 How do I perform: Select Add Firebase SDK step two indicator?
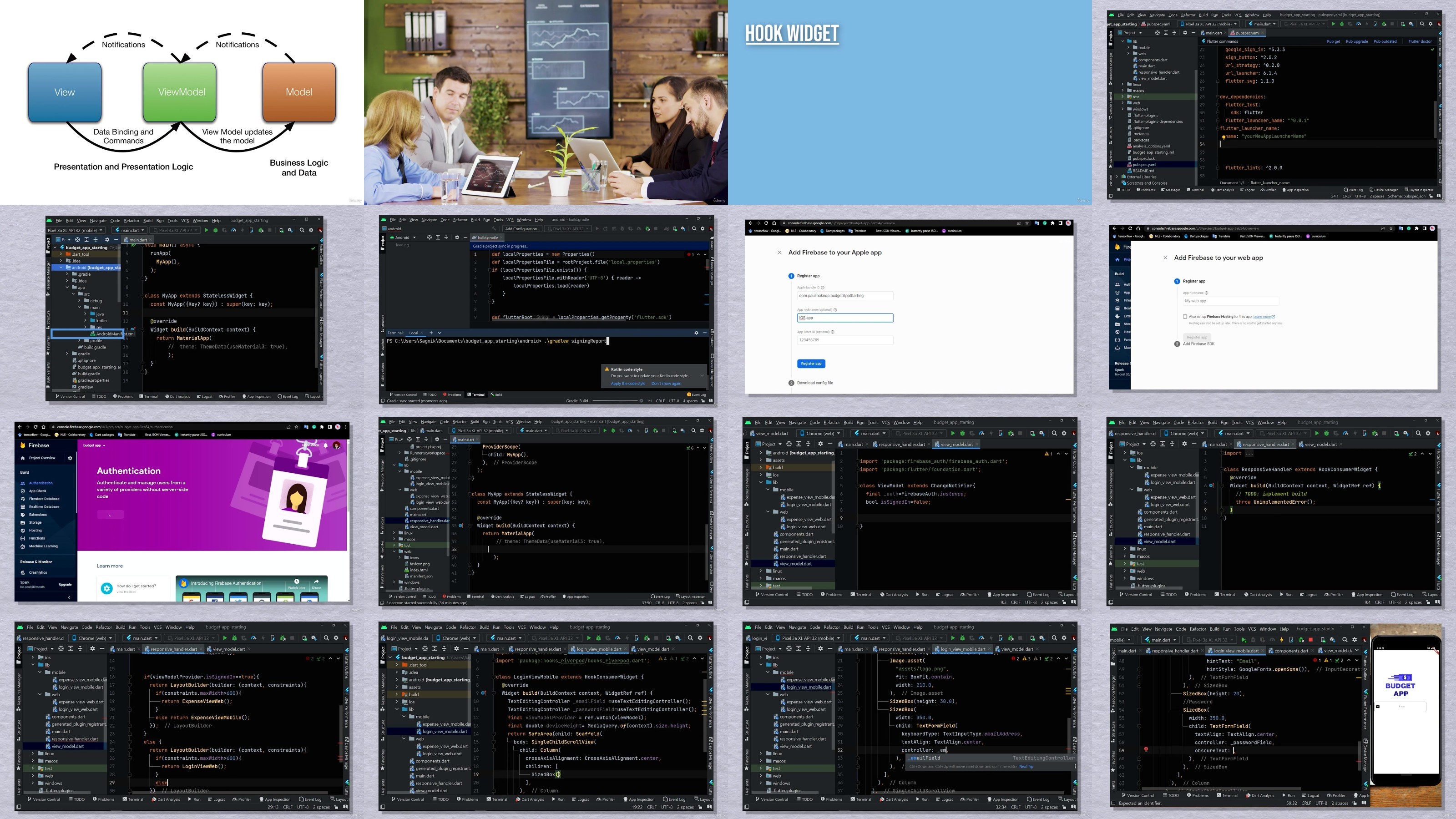pyautogui.click(x=1177, y=344)
